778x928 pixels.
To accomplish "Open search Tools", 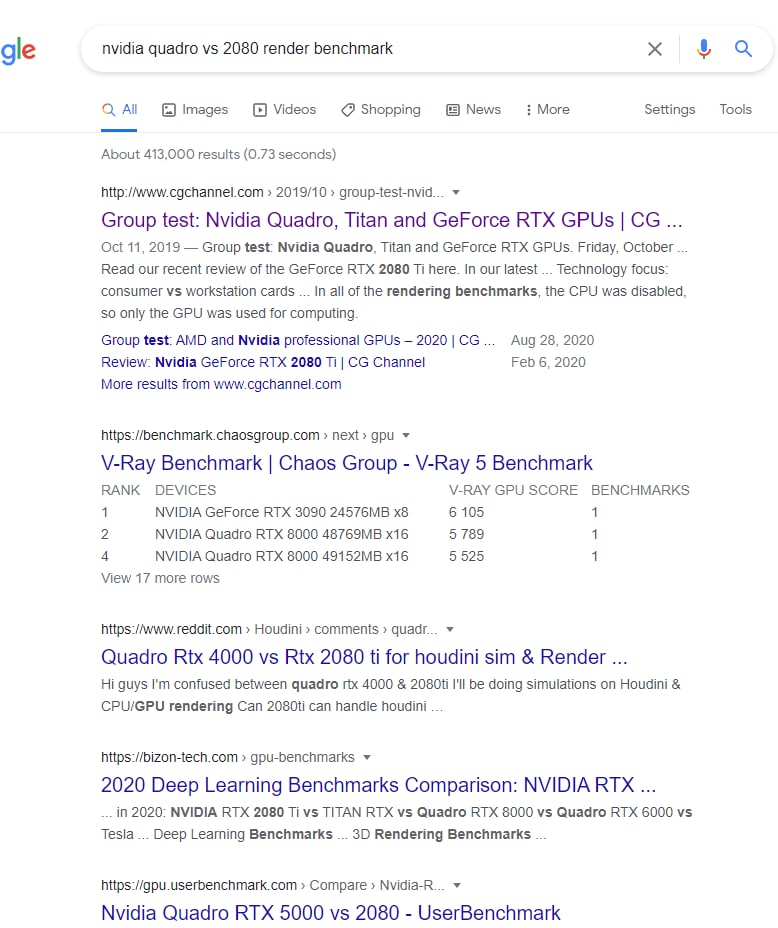I will point(735,109).
